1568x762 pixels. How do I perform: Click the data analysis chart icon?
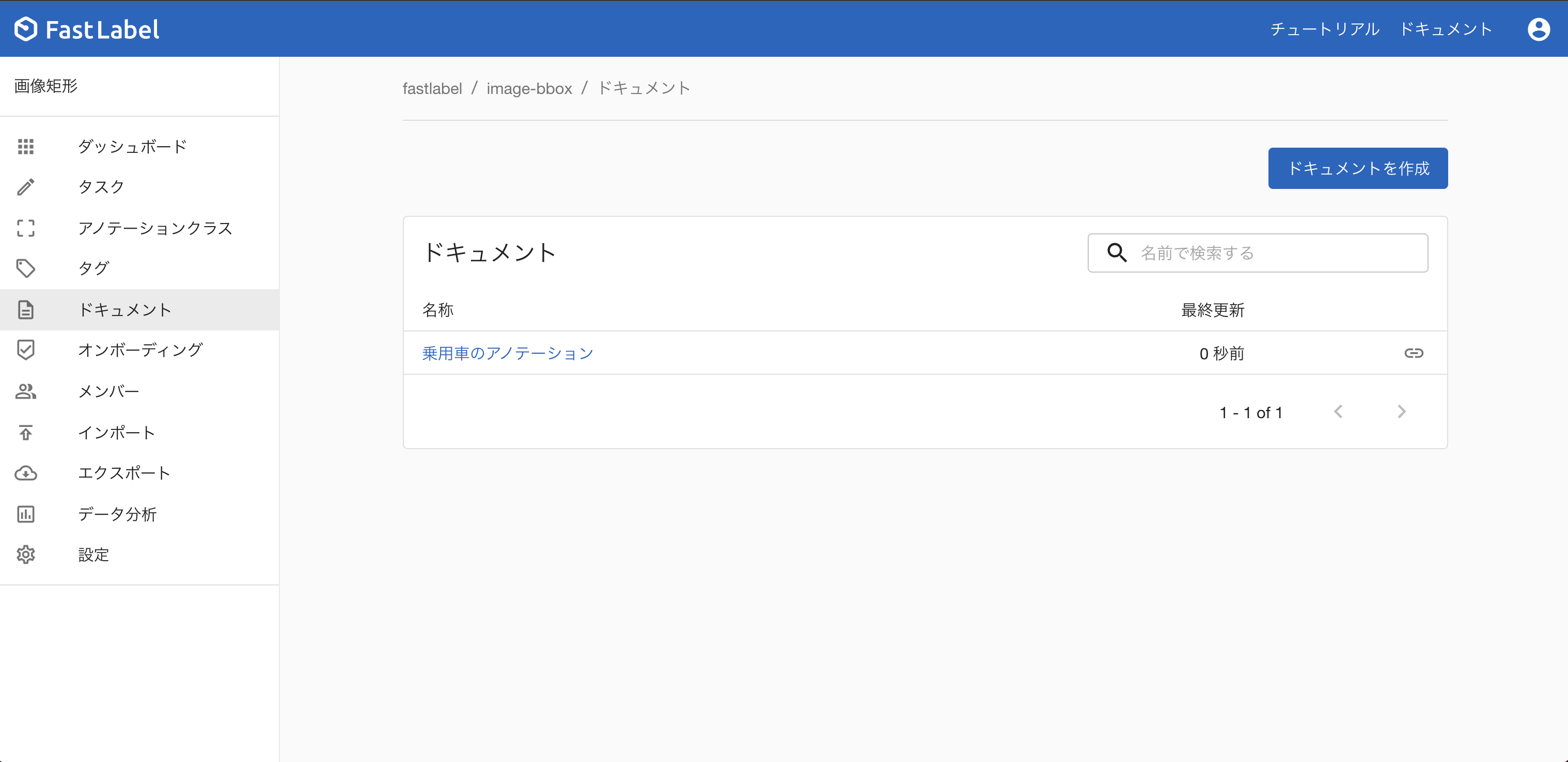[x=26, y=514]
